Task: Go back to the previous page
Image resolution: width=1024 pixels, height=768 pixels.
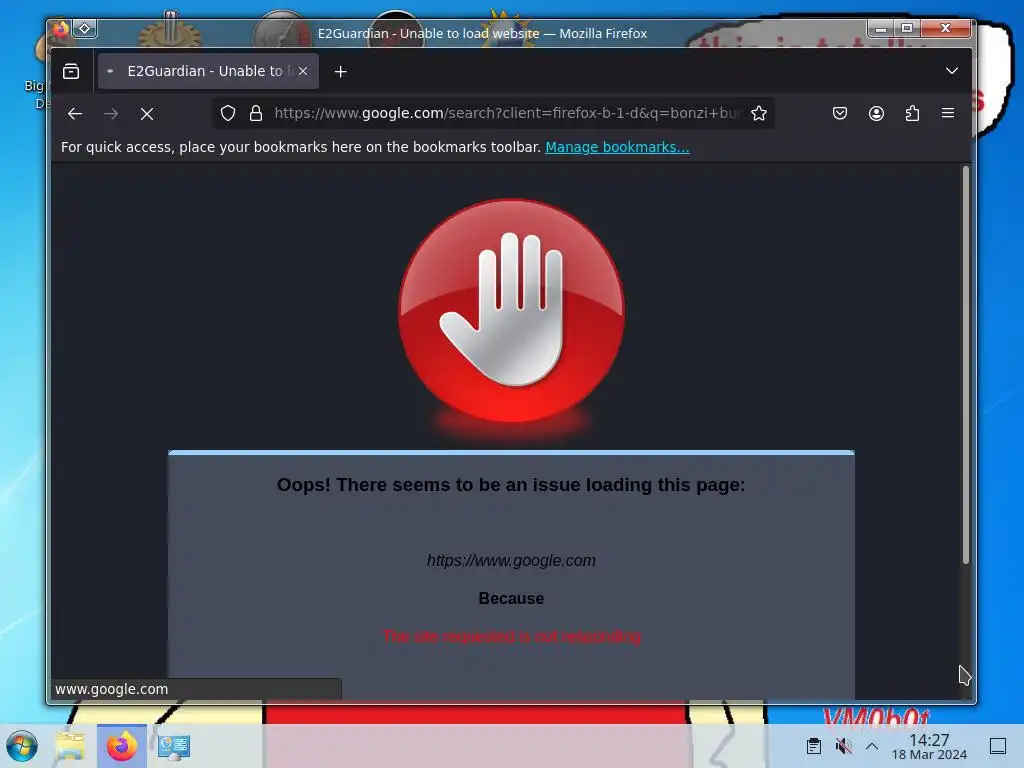Action: (x=74, y=114)
